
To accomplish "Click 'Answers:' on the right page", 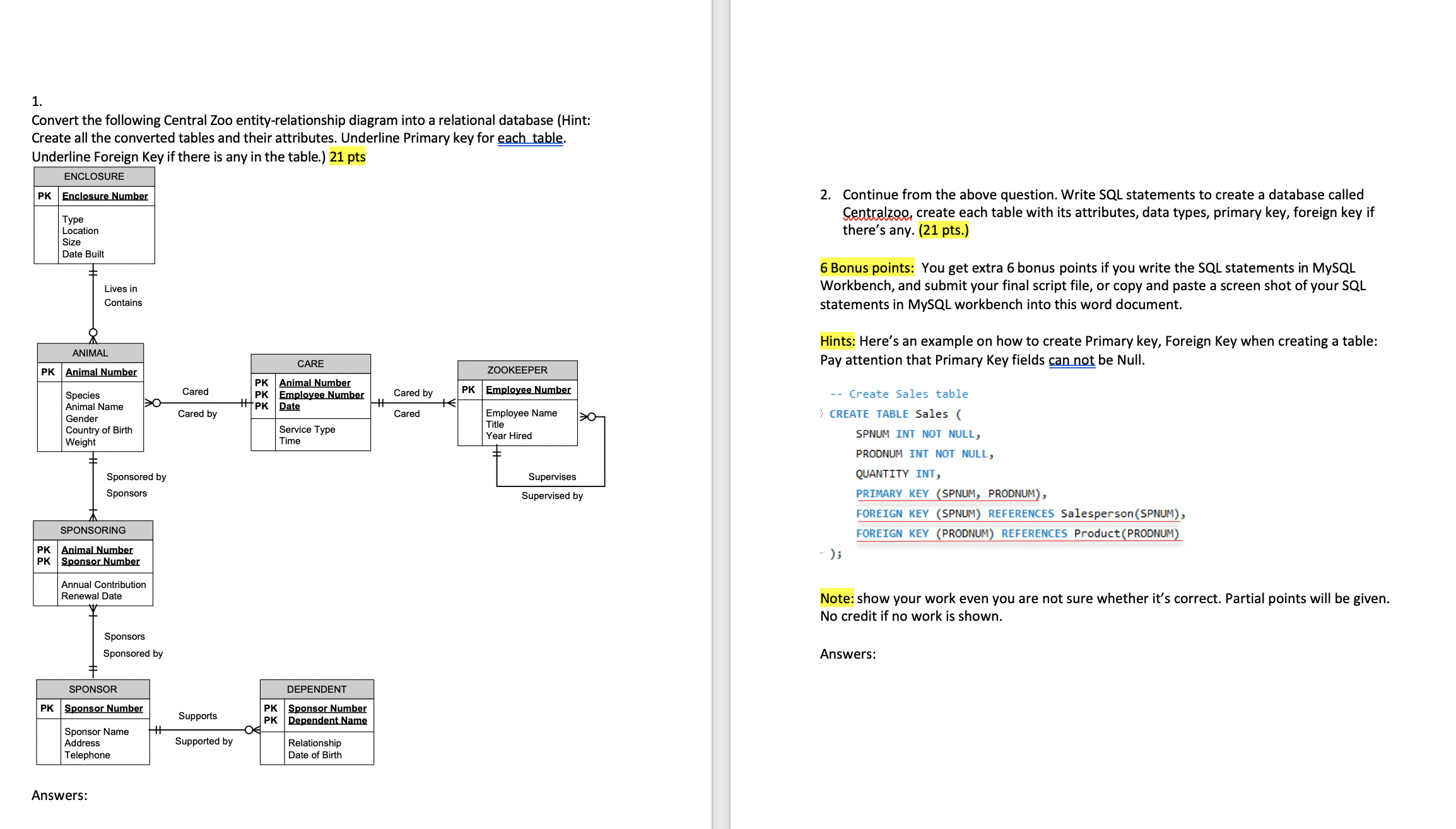I will point(847,654).
